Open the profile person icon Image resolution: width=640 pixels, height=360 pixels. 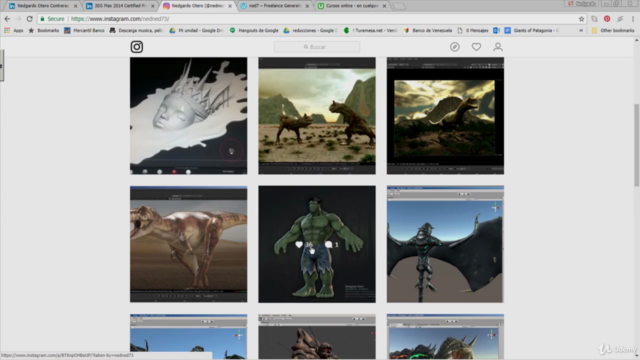(498, 47)
